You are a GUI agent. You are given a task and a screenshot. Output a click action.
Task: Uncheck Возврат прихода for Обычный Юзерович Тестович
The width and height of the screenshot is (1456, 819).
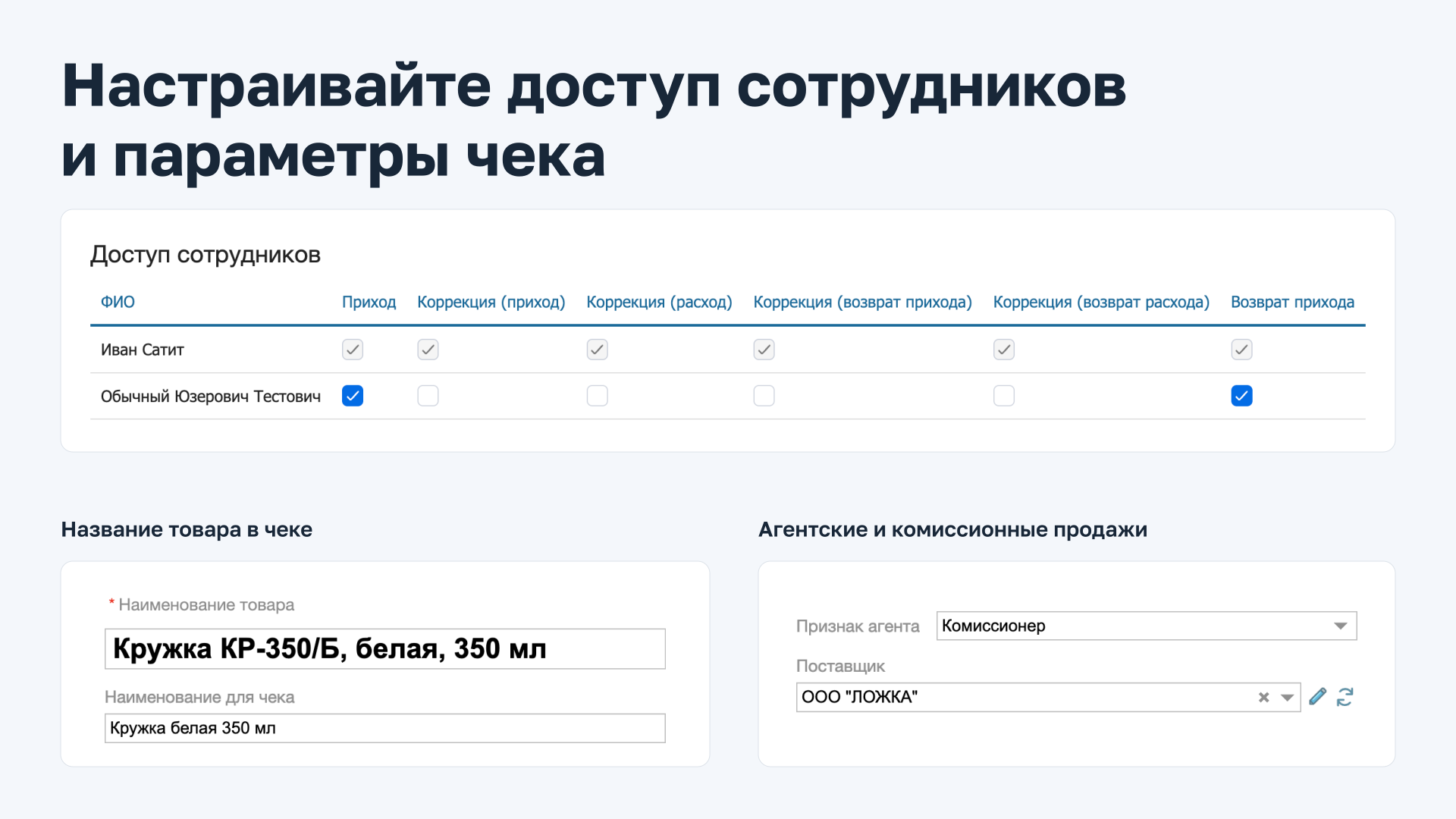1241,396
